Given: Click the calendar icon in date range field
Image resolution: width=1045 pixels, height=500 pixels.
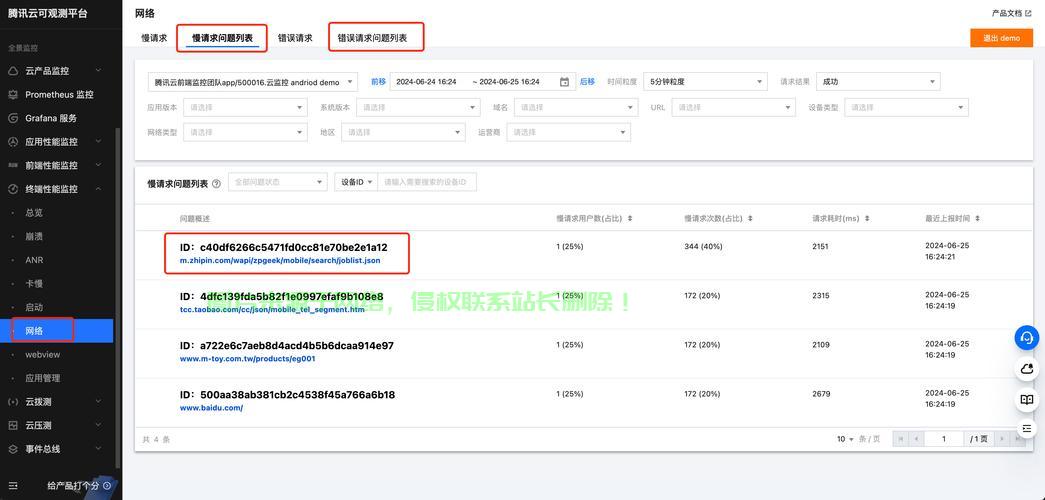Looking at the screenshot, I should (564, 82).
